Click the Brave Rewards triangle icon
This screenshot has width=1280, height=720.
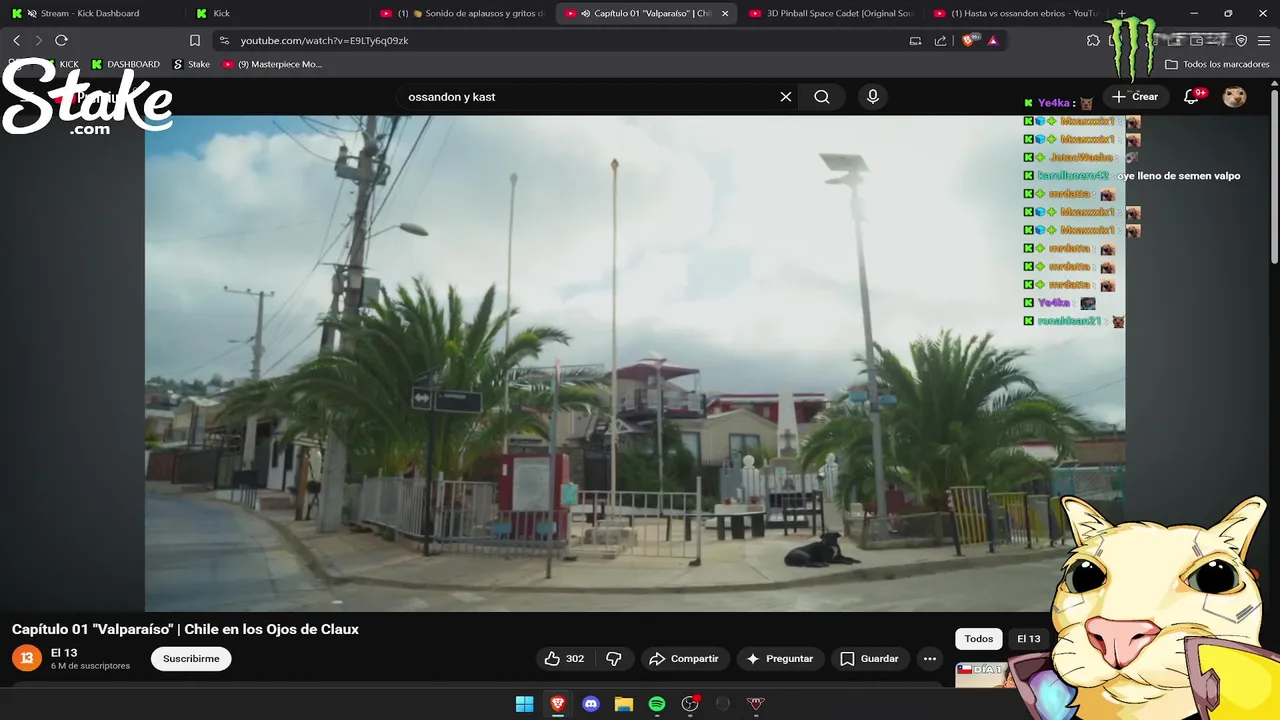click(993, 40)
